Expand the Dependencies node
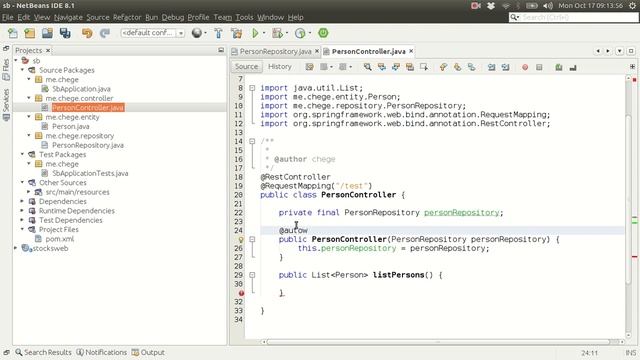640x360 pixels. (x=22, y=201)
